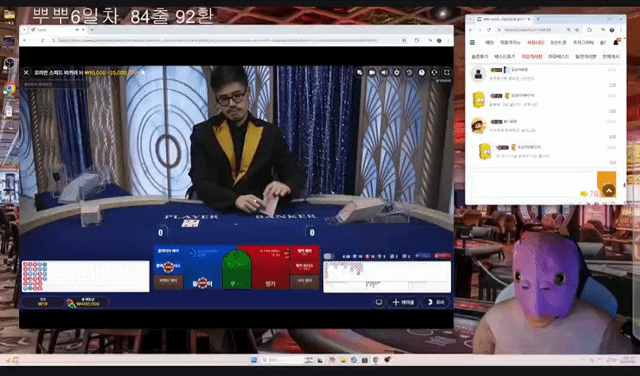640x376 pixels.
Task: Open the bet history clock icon
Action: (x=409, y=73)
